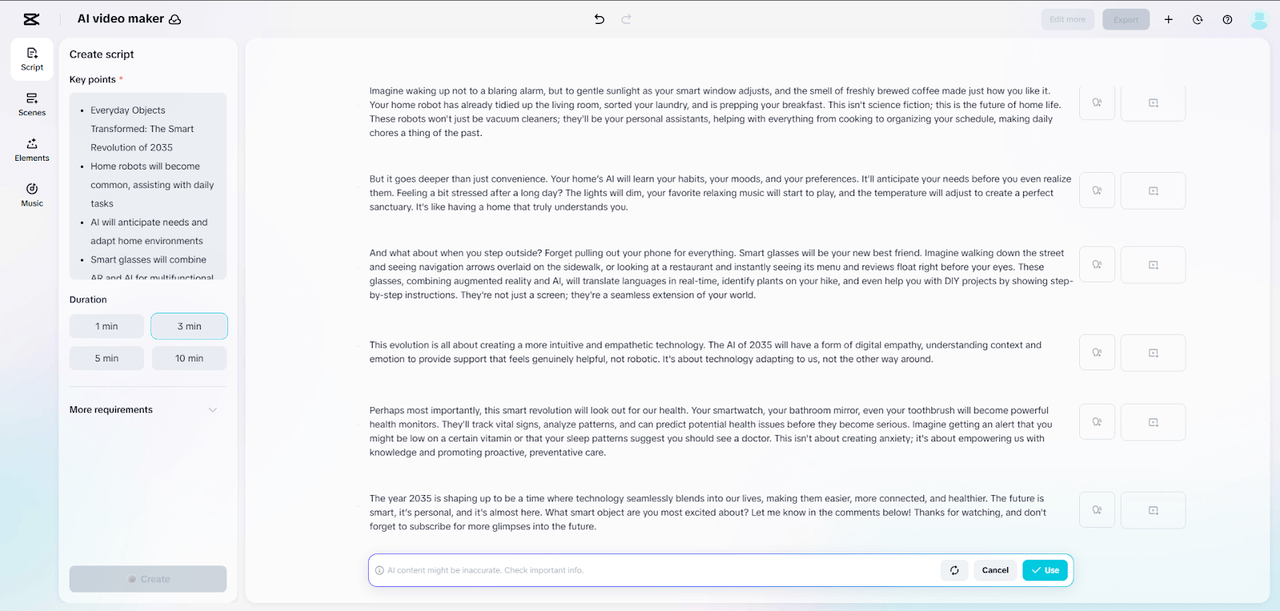The width and height of the screenshot is (1280, 611).
Task: Undo the last action
Action: click(599, 19)
